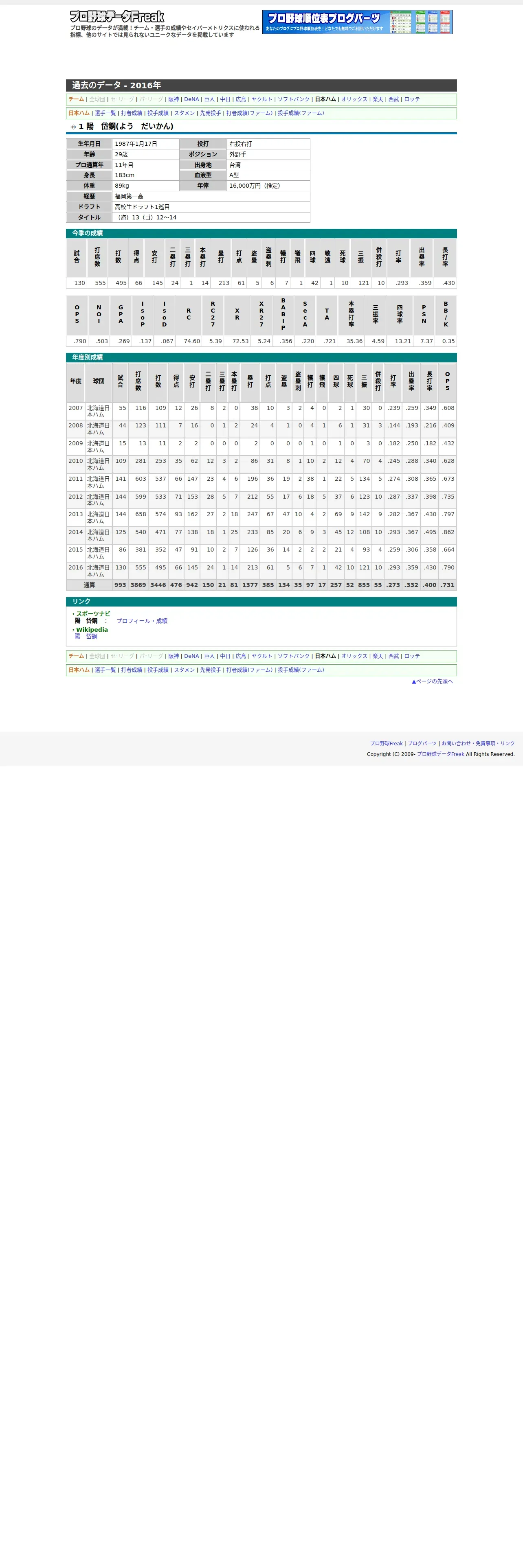The height and width of the screenshot is (1568, 523).
Task: Open スタメン in the bottom 日本ハム submenu
Action: coord(185,670)
